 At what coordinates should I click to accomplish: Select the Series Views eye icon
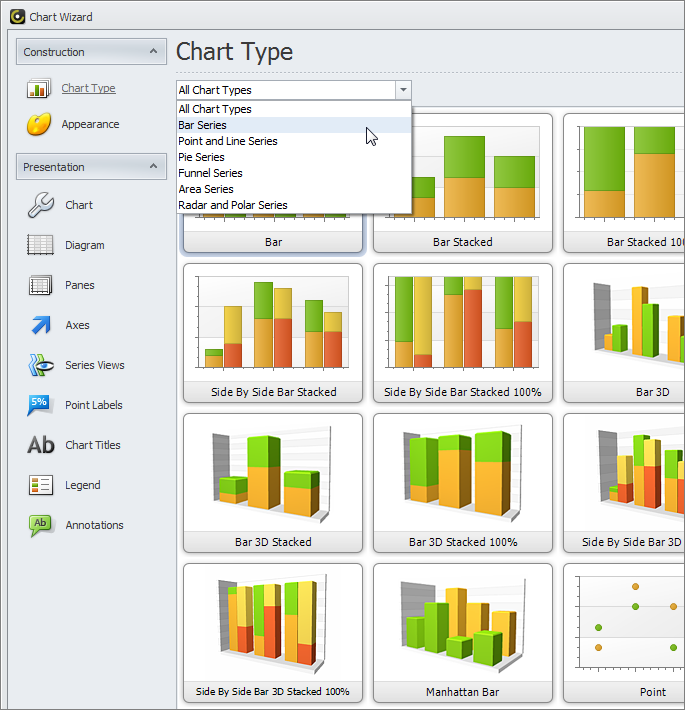[40, 365]
